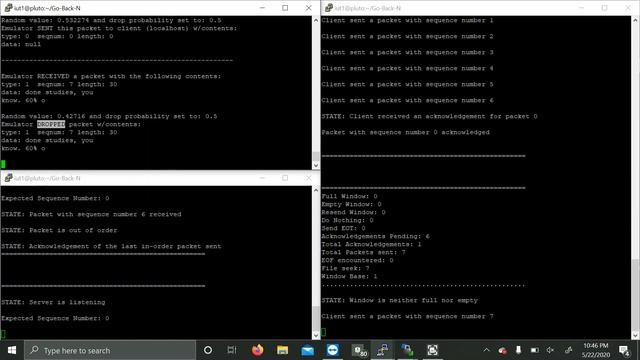The image size is (640, 360).
Task: Click the highlighted DROPPED word in emulator
Action: click(51, 124)
